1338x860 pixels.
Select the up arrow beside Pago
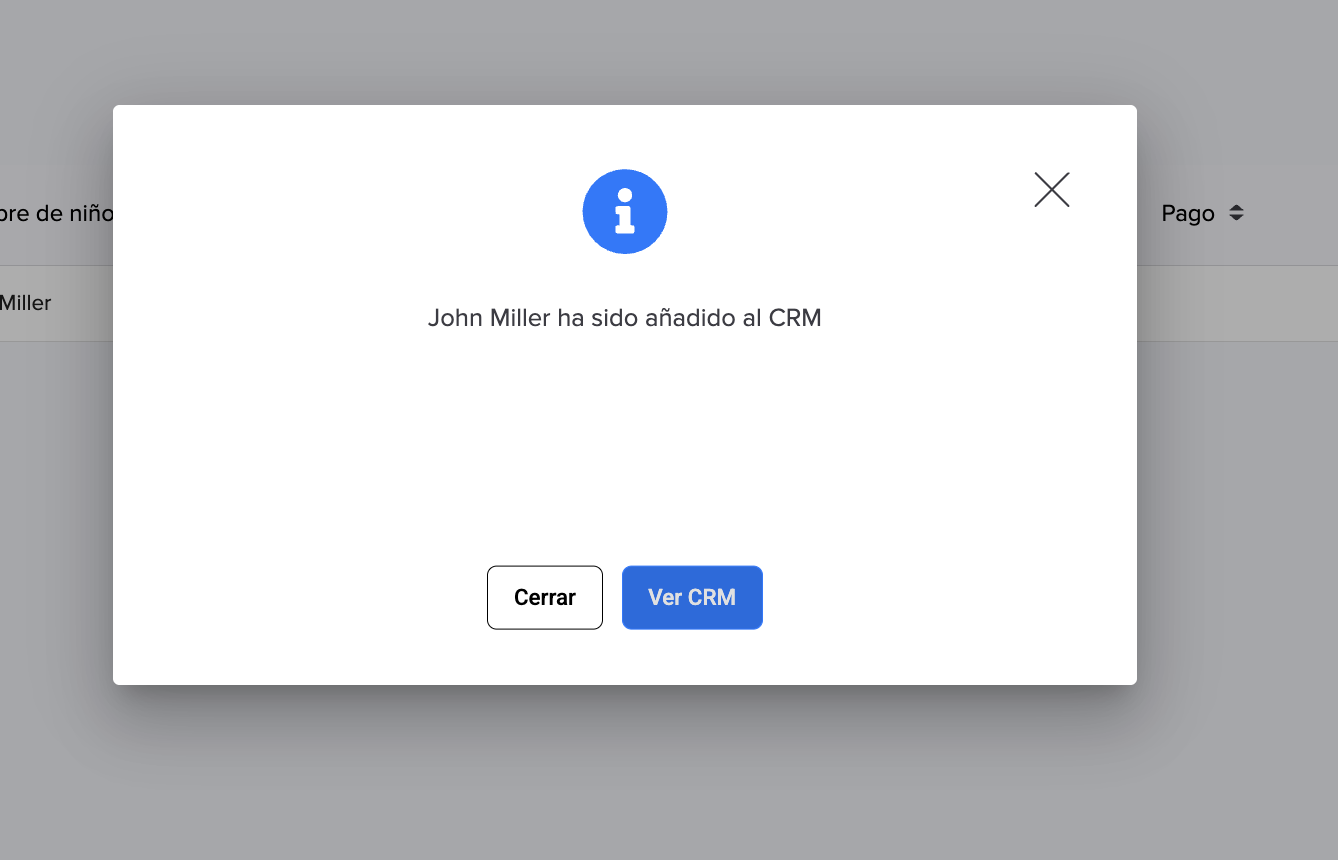1237,208
